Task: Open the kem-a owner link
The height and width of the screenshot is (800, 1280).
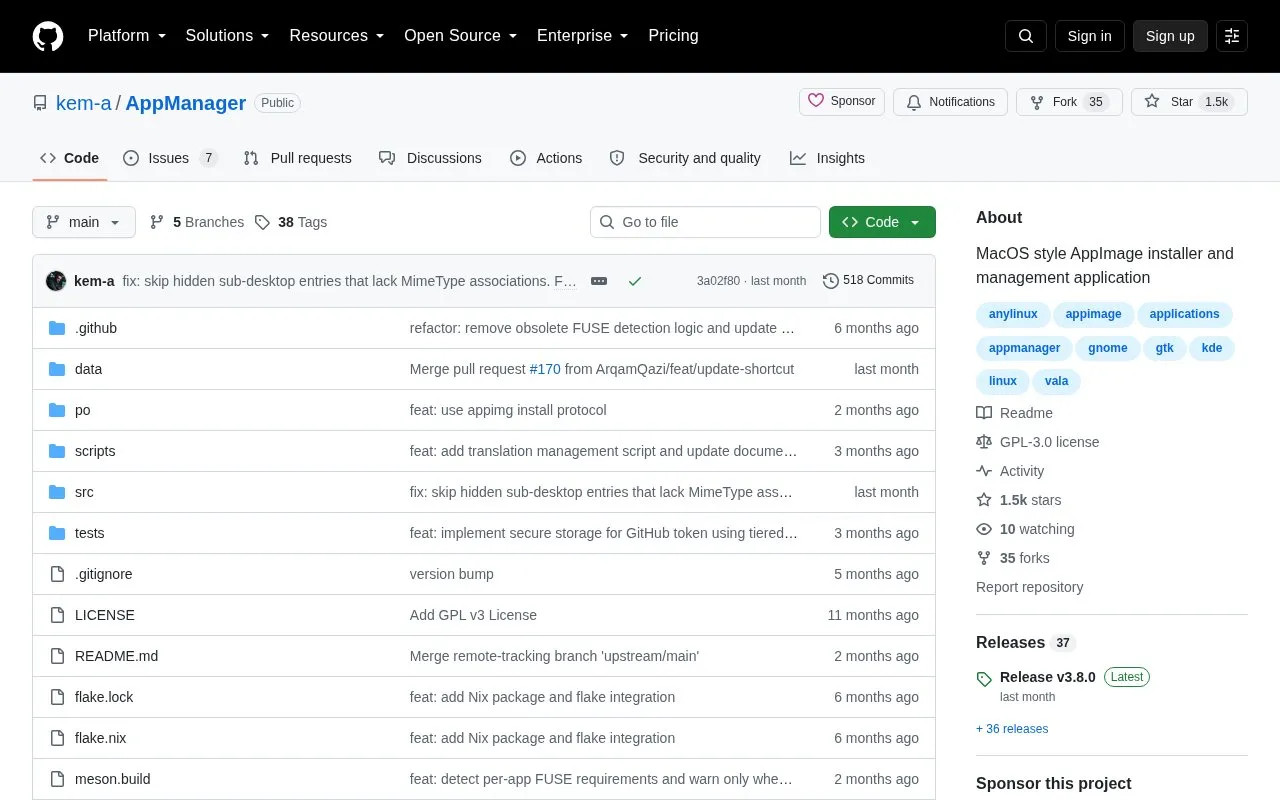Action: click(84, 103)
